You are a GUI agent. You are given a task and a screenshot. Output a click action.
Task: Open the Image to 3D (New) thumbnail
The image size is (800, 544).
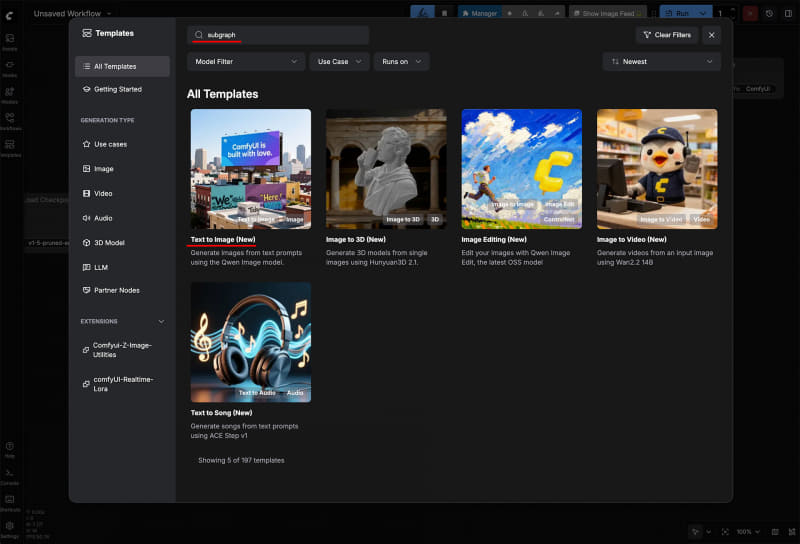tap(386, 169)
